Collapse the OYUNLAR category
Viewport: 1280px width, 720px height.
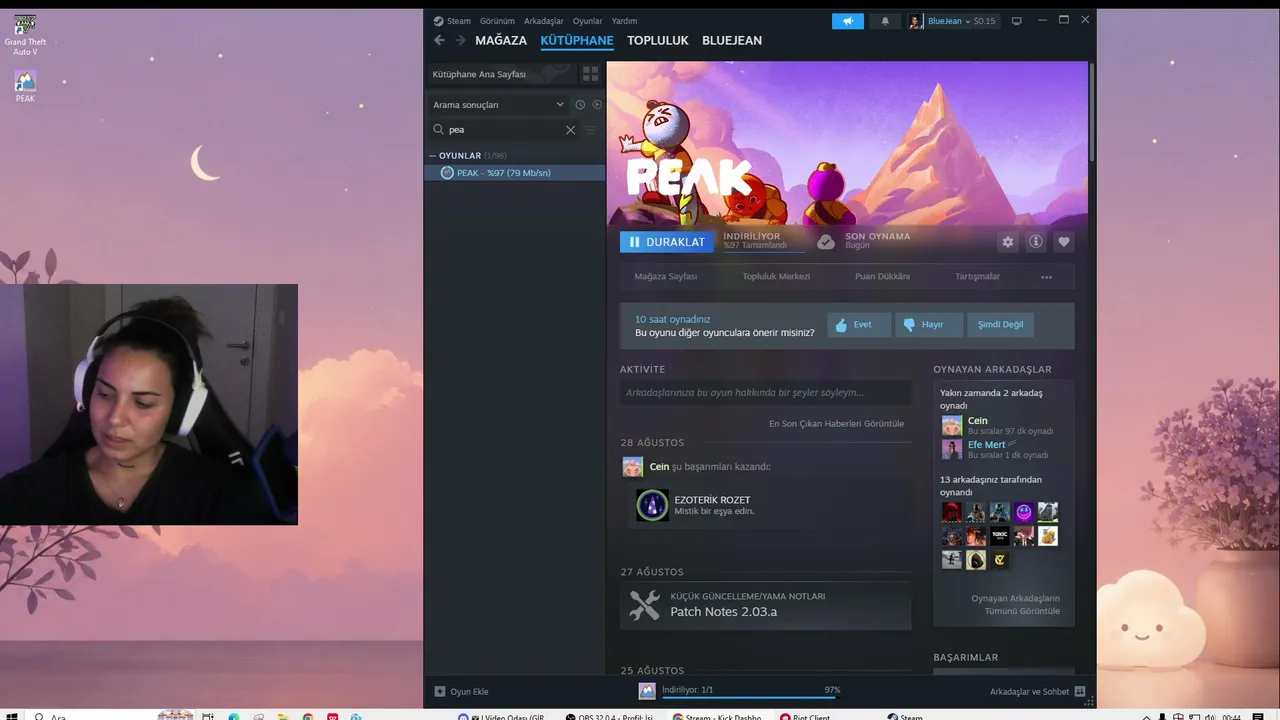pos(433,156)
